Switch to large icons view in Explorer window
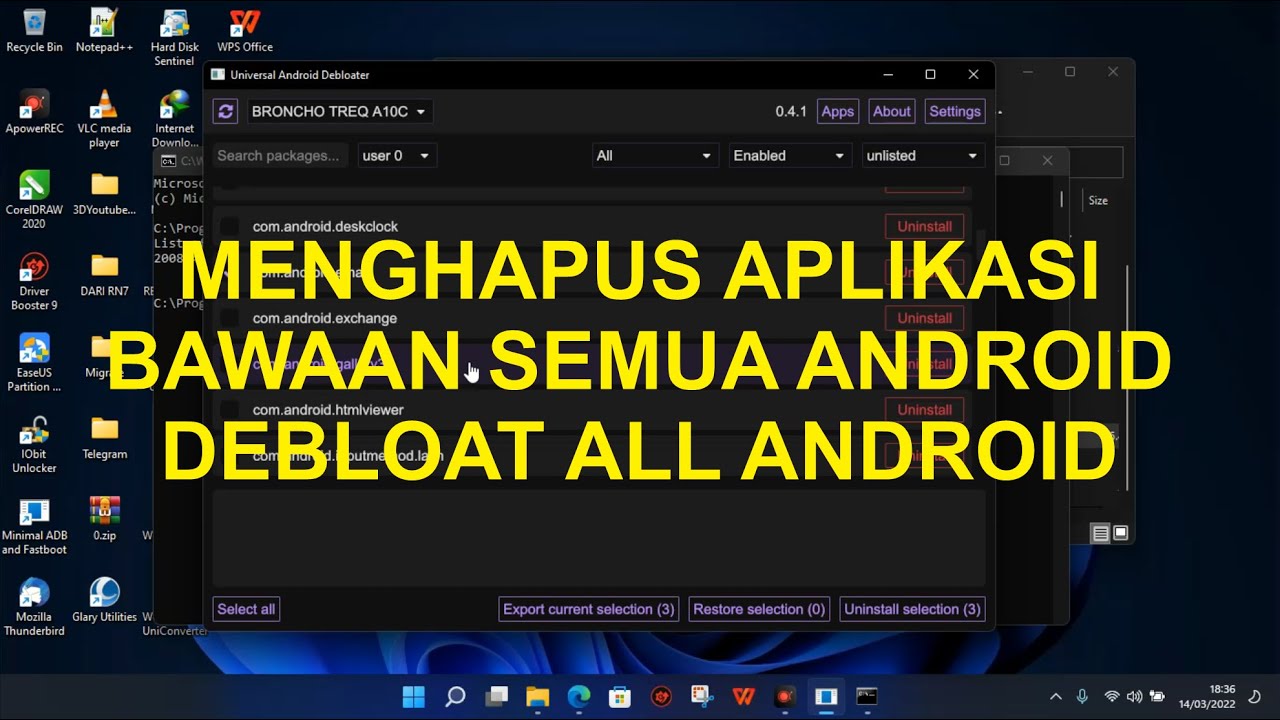This screenshot has height=720, width=1280. [1121, 533]
